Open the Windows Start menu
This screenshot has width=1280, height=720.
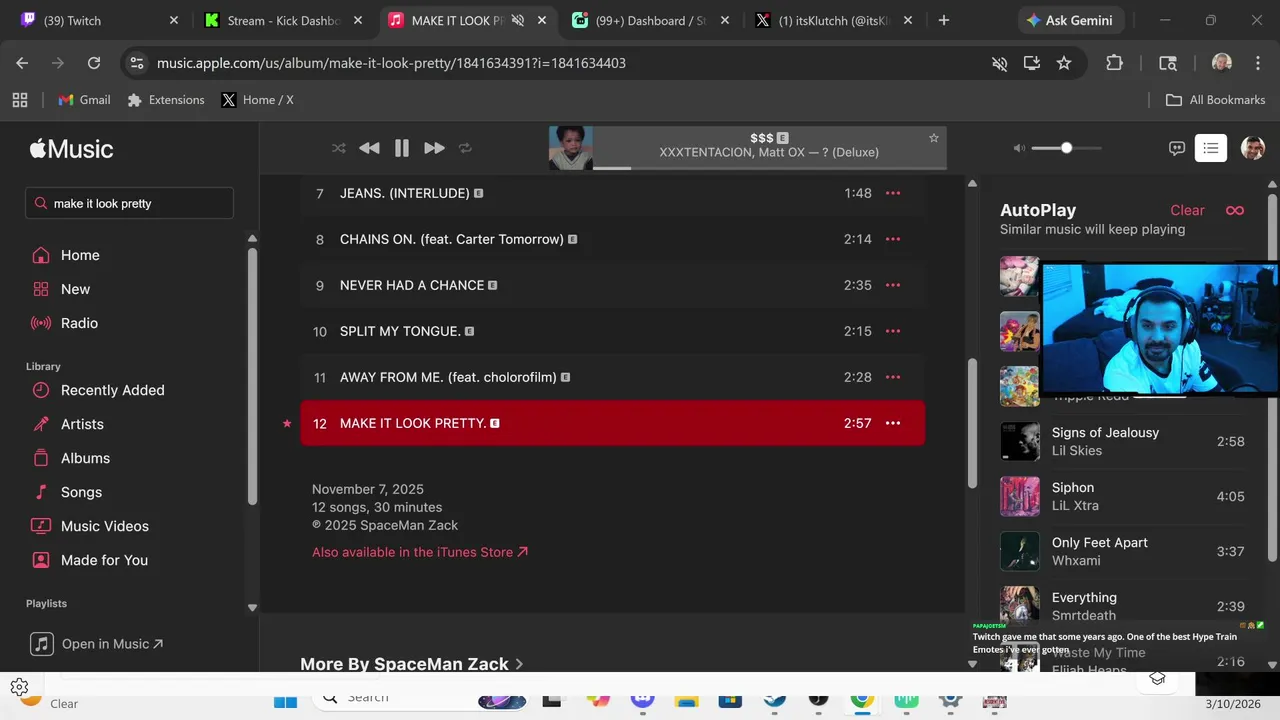(x=285, y=701)
